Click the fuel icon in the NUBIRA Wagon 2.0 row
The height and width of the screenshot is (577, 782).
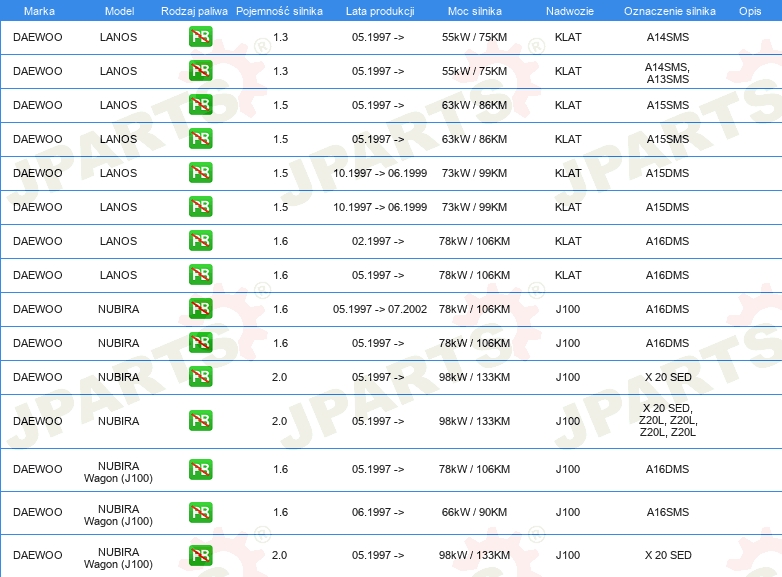200,555
